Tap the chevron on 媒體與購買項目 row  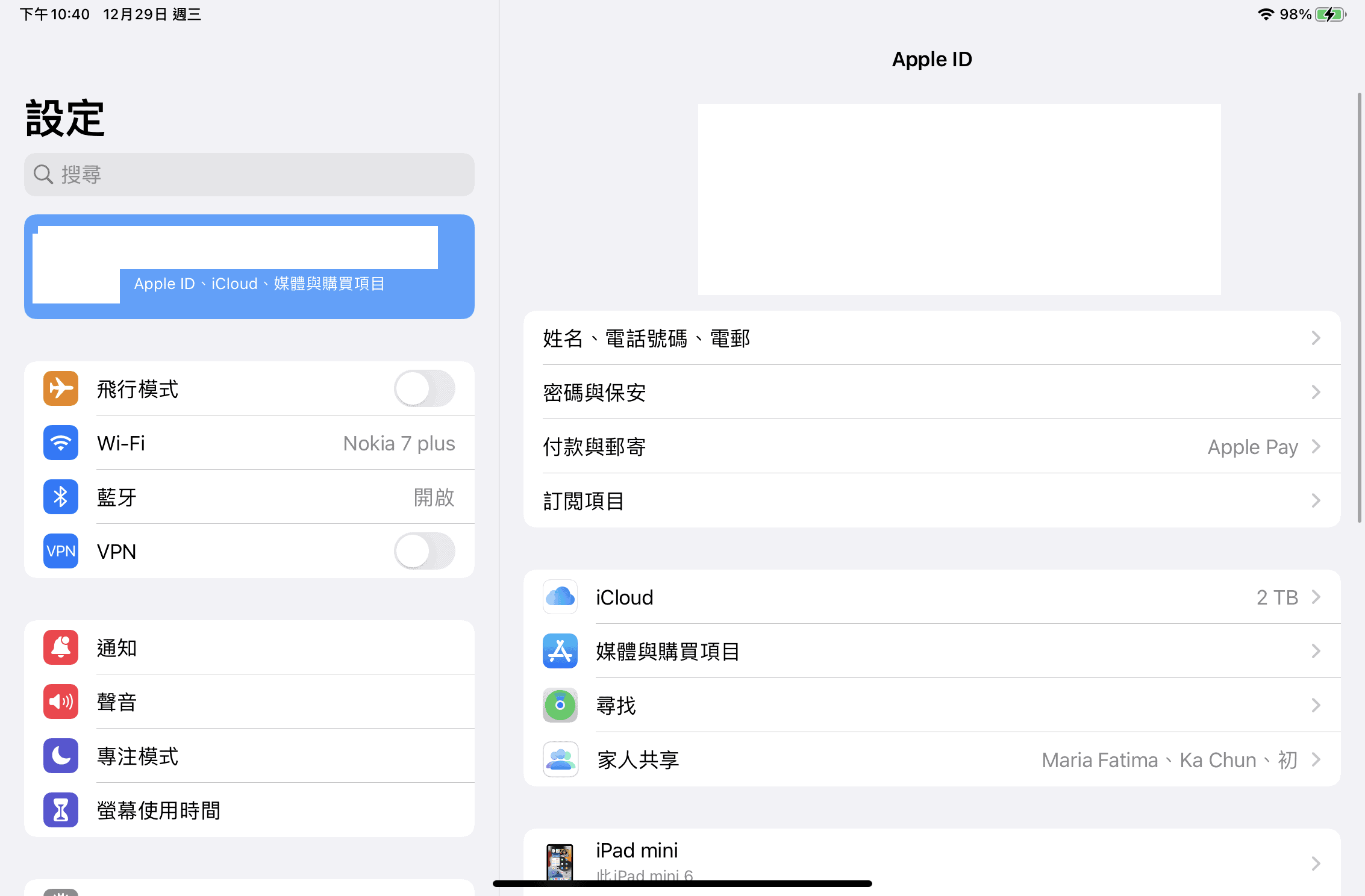(1316, 651)
